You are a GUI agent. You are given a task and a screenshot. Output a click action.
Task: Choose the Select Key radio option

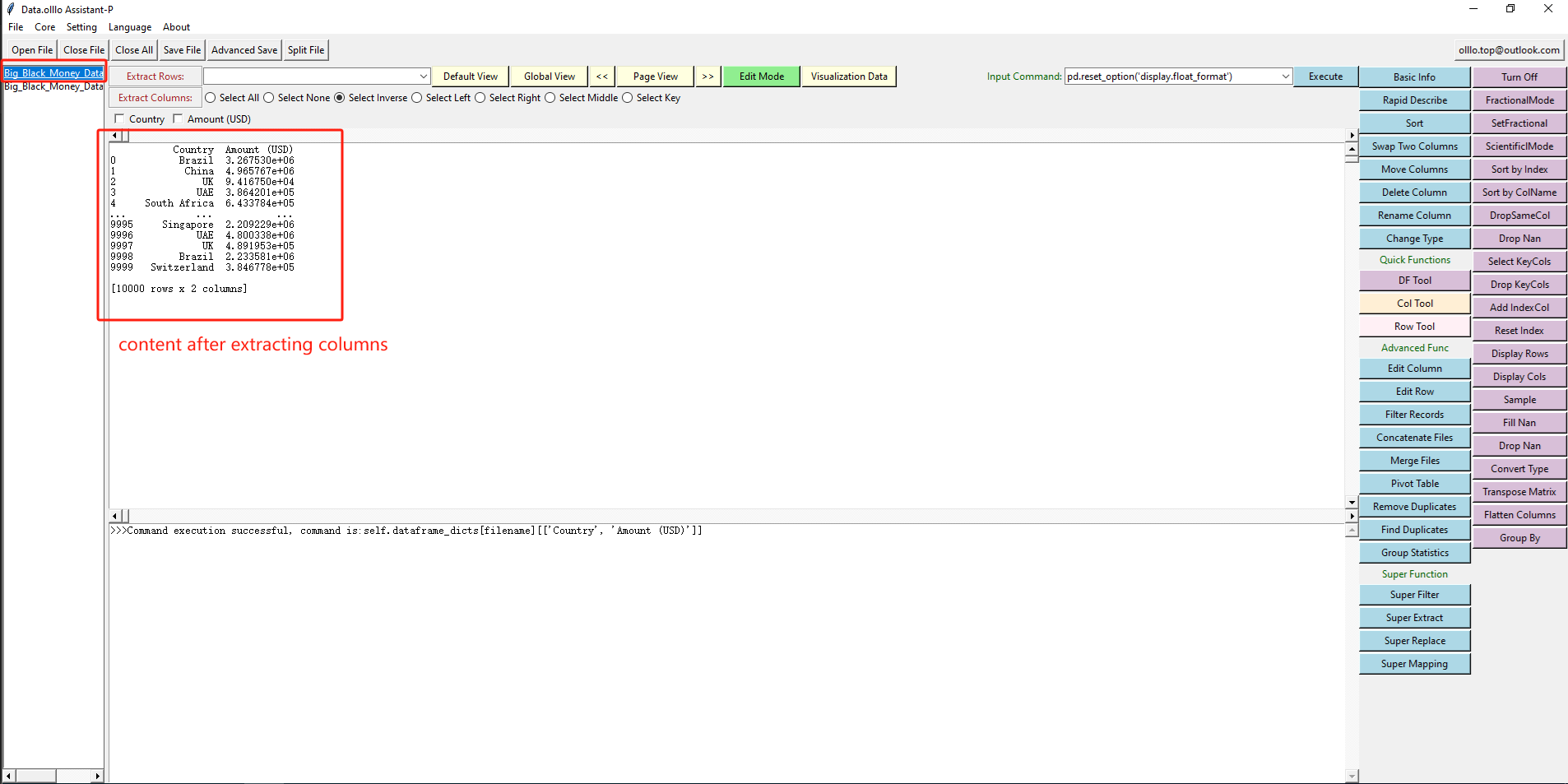point(628,98)
